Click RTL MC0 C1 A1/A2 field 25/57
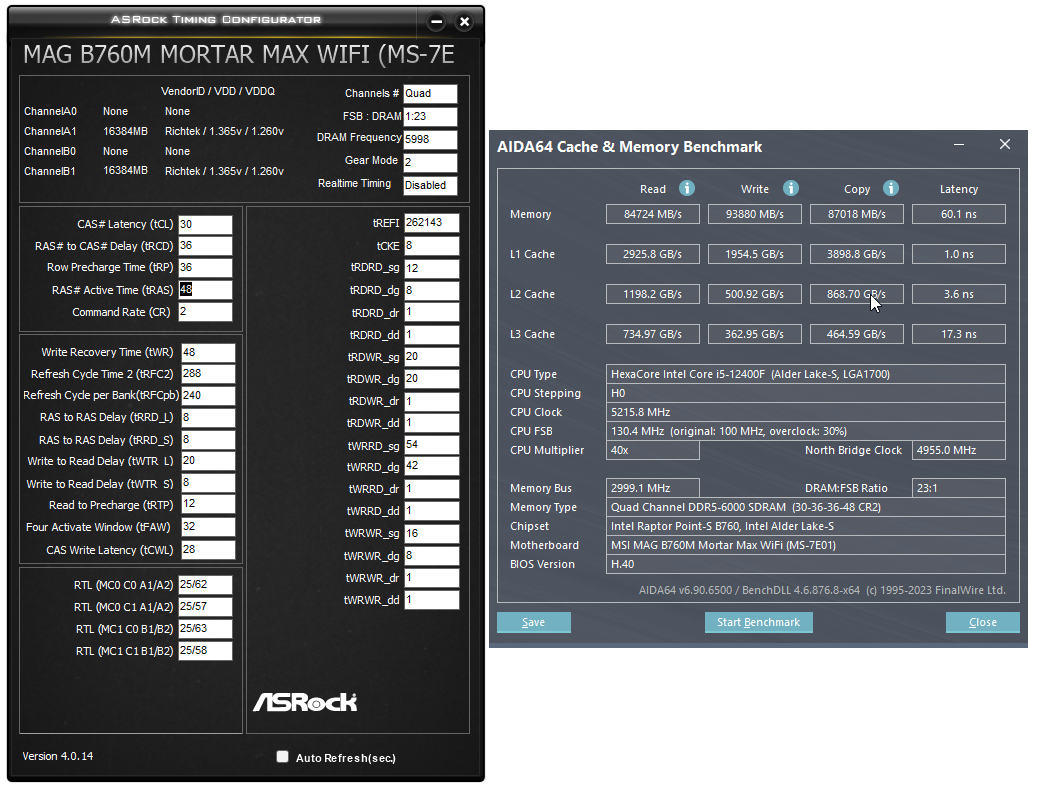1050x791 pixels. (x=205, y=607)
